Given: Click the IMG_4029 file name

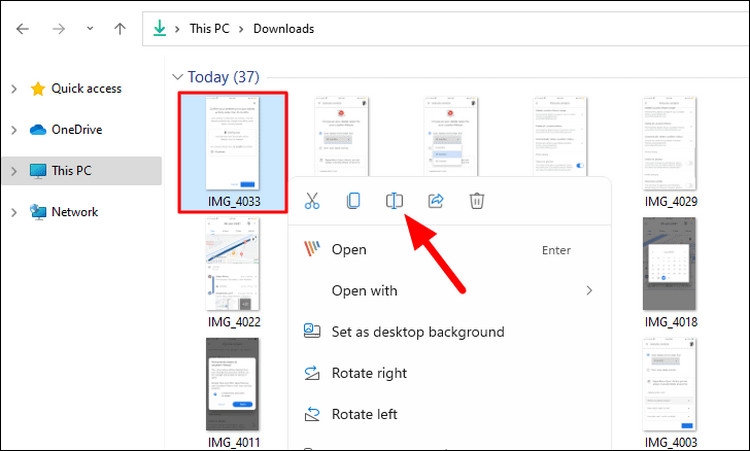Looking at the screenshot, I should pyautogui.click(x=671, y=201).
